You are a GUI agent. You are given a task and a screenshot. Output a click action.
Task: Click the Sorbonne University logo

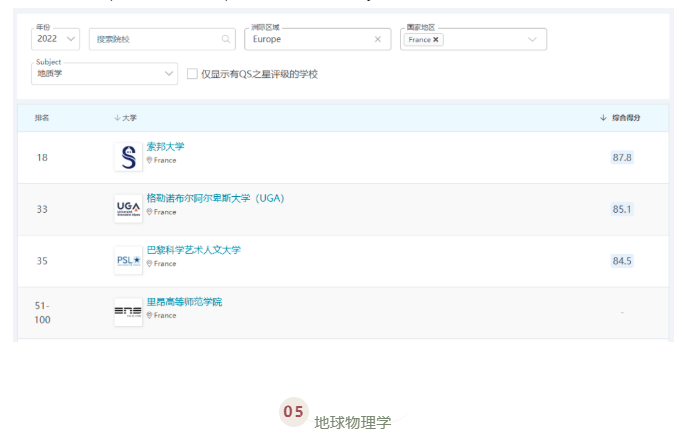(128, 157)
